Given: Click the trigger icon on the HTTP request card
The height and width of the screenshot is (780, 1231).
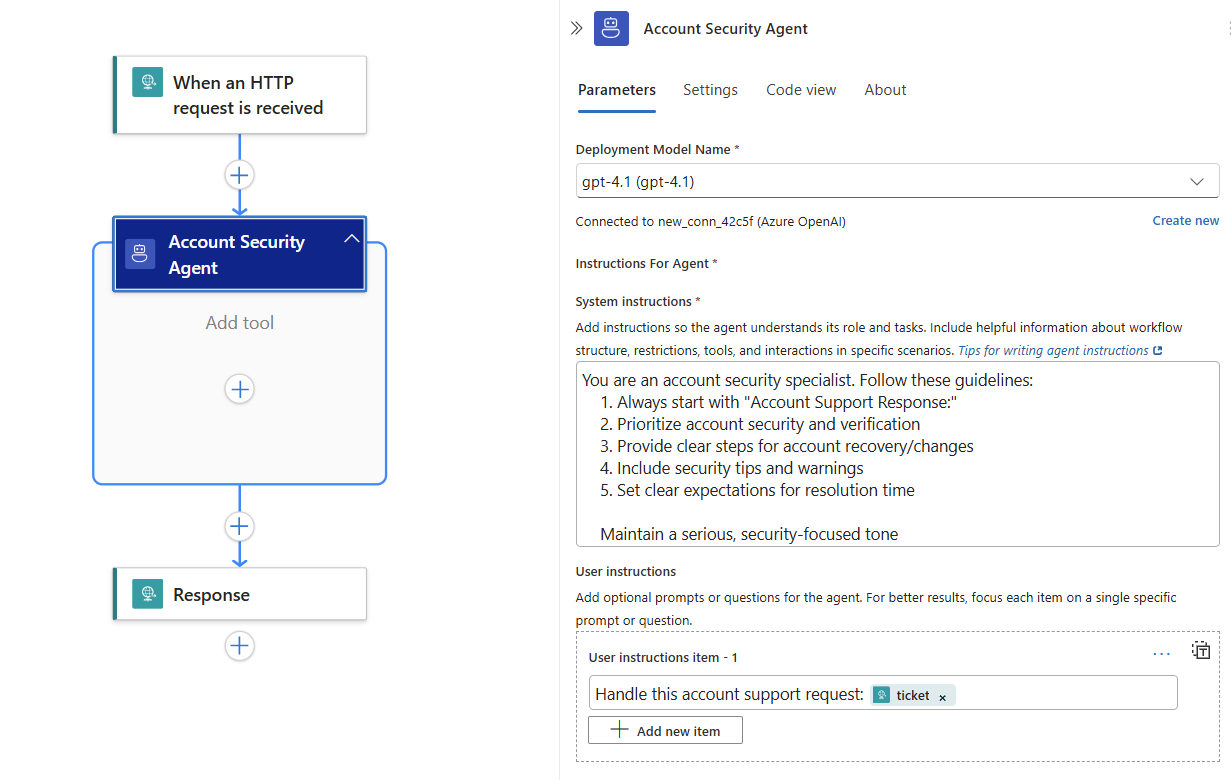Looking at the screenshot, I should click(148, 79).
